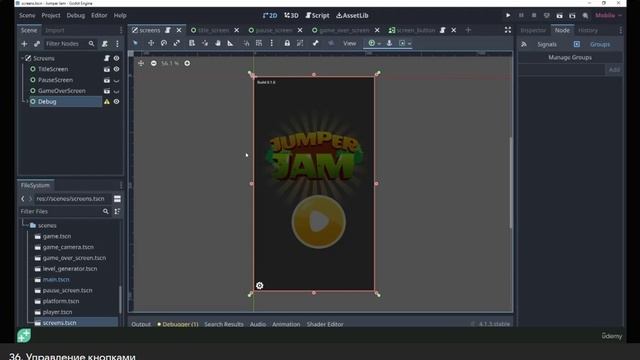Toggle FileSystem split view mode
Image resolution: width=640 pixels, height=360 pixels.
coord(117,199)
